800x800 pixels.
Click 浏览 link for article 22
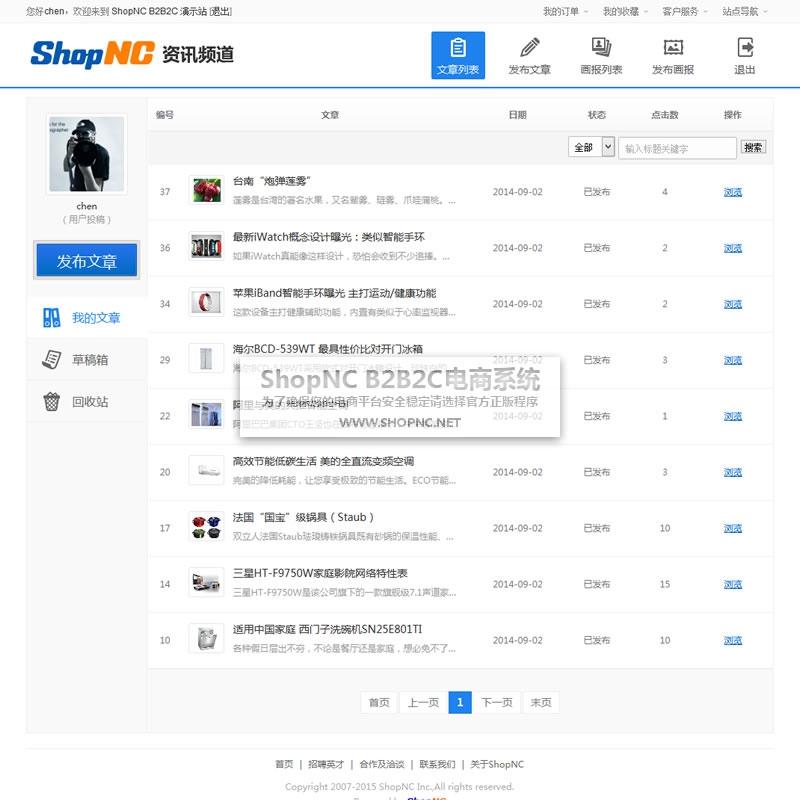click(733, 416)
